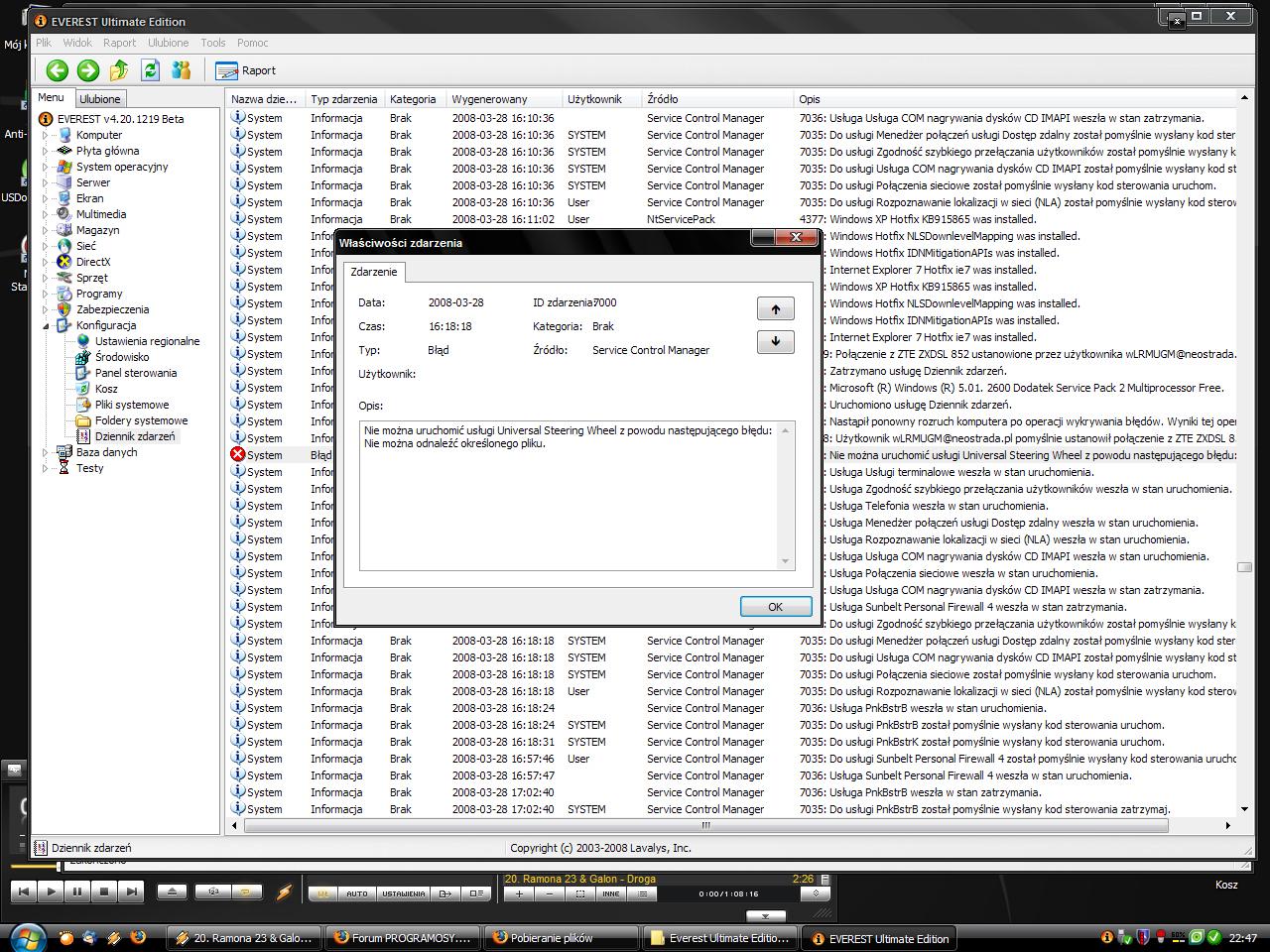
Task: Open the Pomoc menu
Action: tap(253, 43)
